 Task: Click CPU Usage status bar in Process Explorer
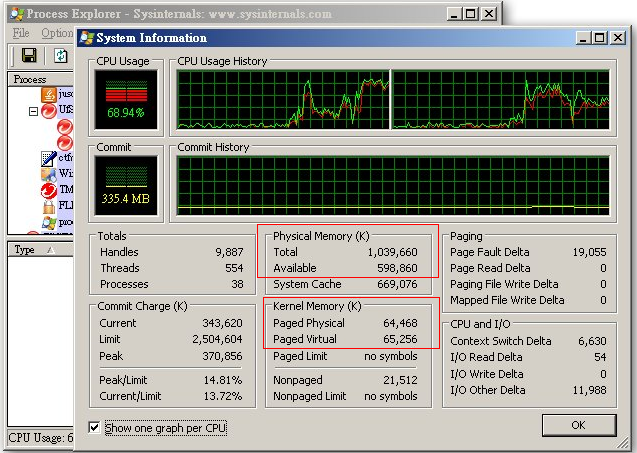(x=41, y=438)
